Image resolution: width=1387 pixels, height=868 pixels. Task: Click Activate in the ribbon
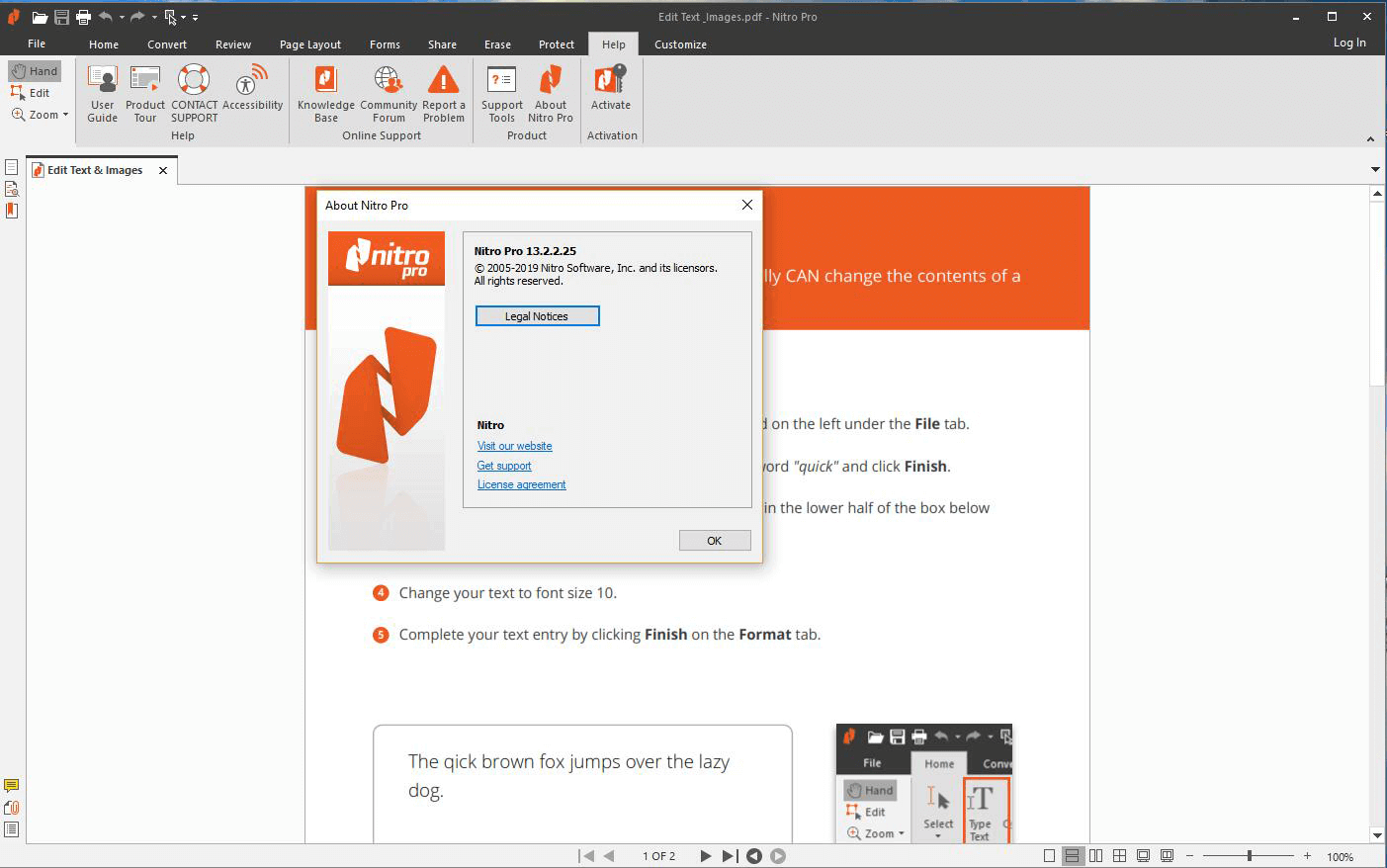point(611,87)
